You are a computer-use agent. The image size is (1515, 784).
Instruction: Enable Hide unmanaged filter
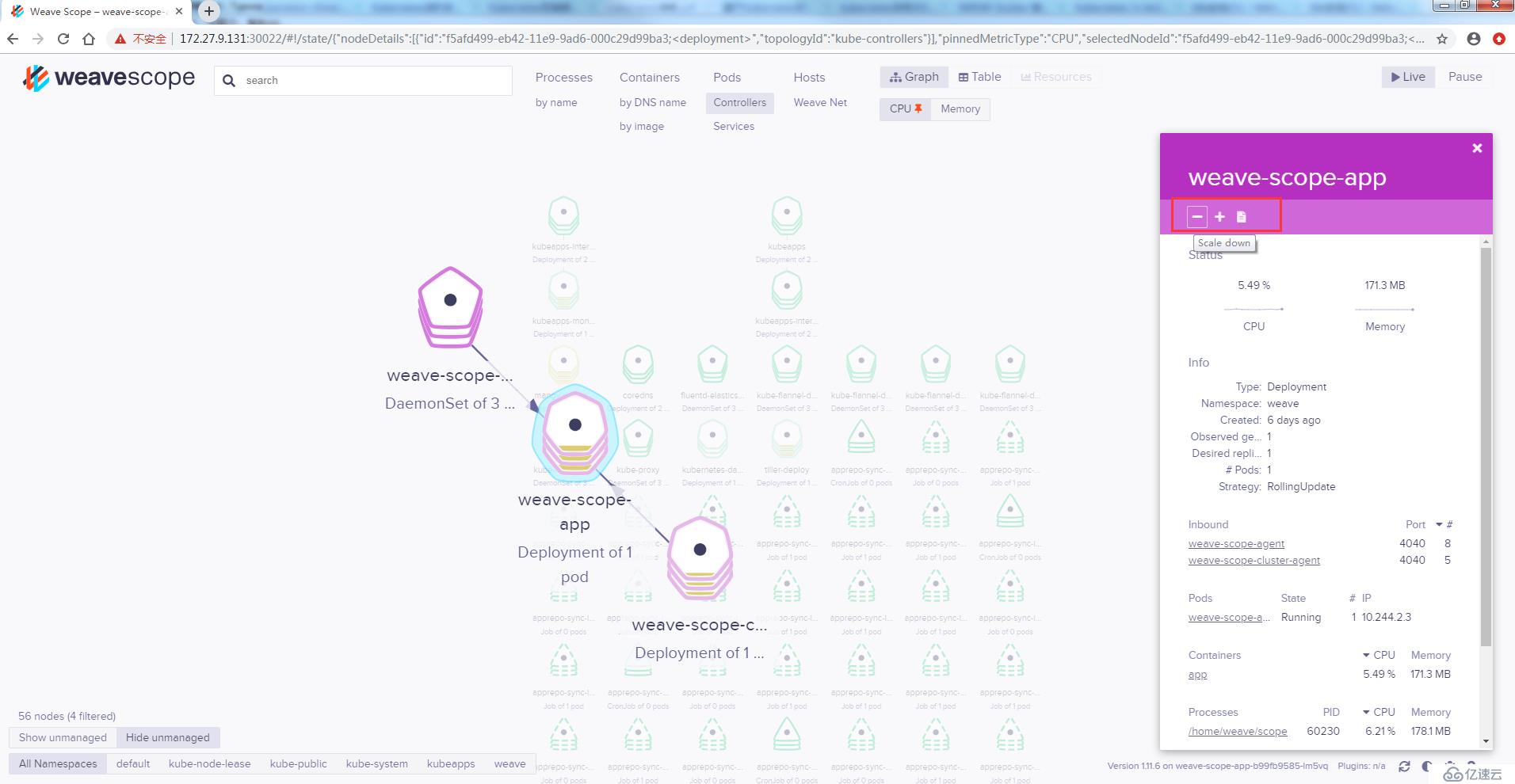(x=168, y=737)
